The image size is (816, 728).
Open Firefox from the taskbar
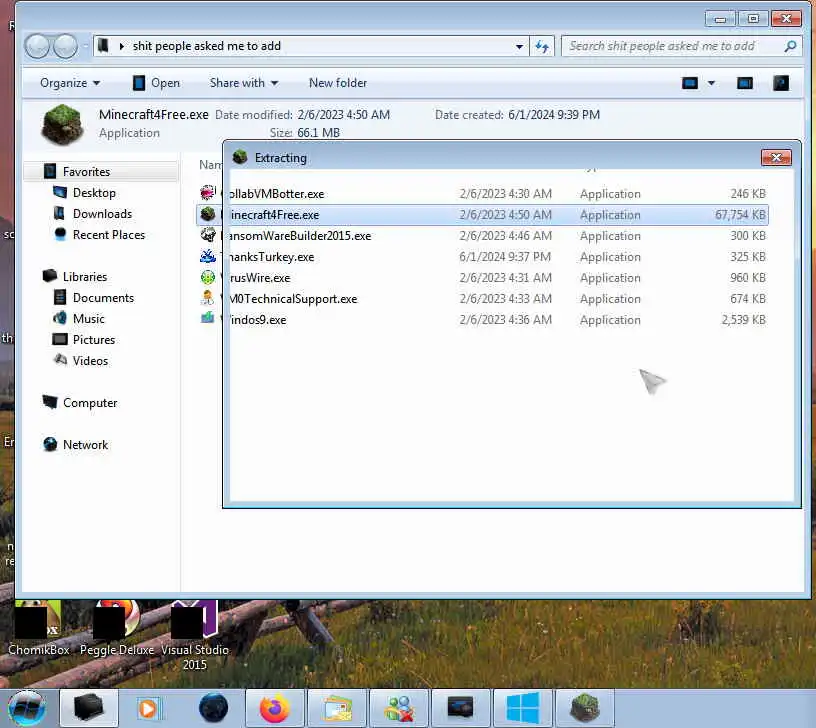click(x=274, y=708)
